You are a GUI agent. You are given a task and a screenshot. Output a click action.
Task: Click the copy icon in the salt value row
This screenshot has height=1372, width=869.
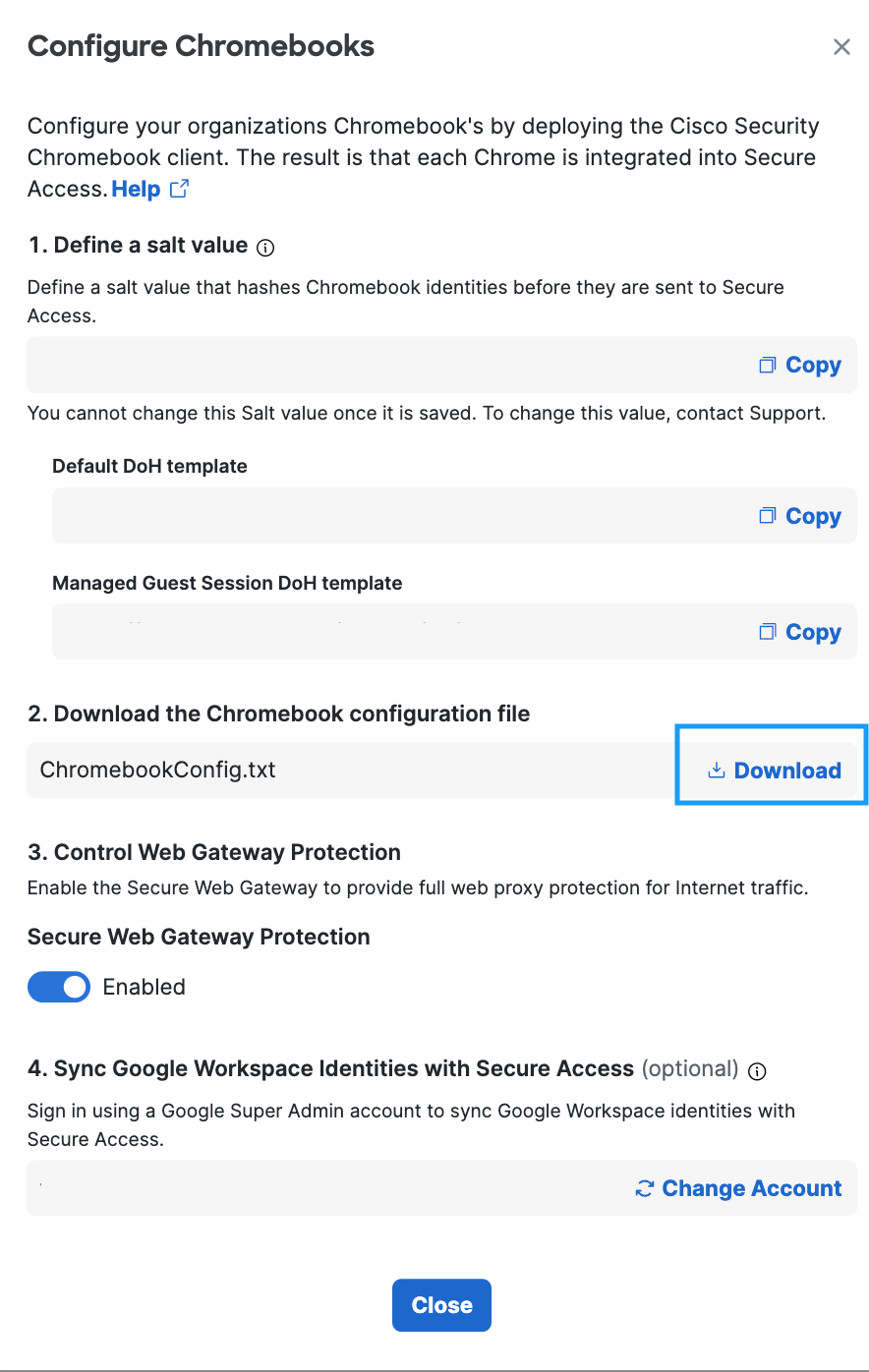point(768,365)
